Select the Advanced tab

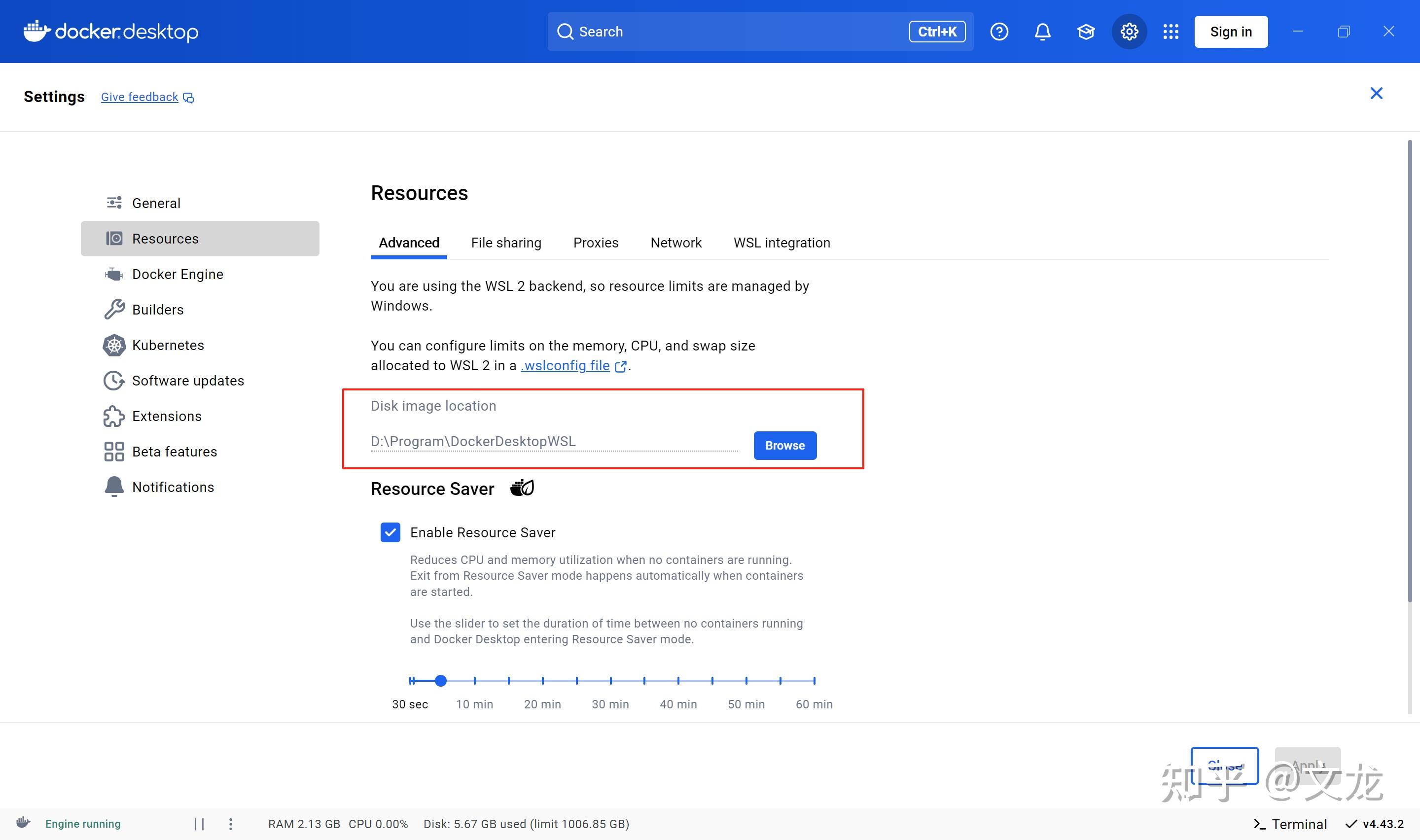[x=409, y=243]
